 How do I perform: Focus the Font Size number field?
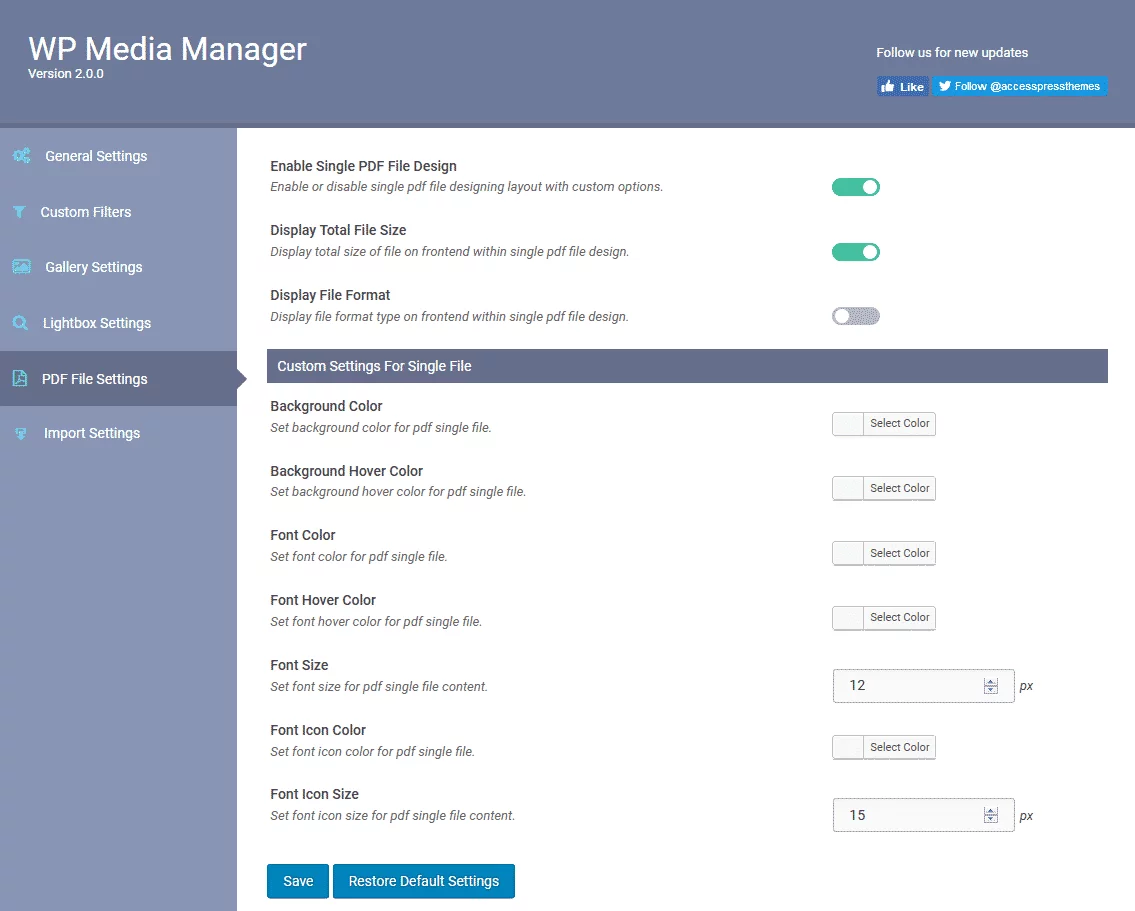pos(923,685)
